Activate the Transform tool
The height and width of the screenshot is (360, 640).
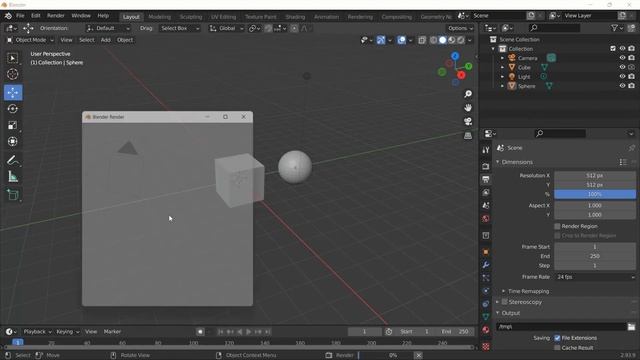click(x=13, y=142)
